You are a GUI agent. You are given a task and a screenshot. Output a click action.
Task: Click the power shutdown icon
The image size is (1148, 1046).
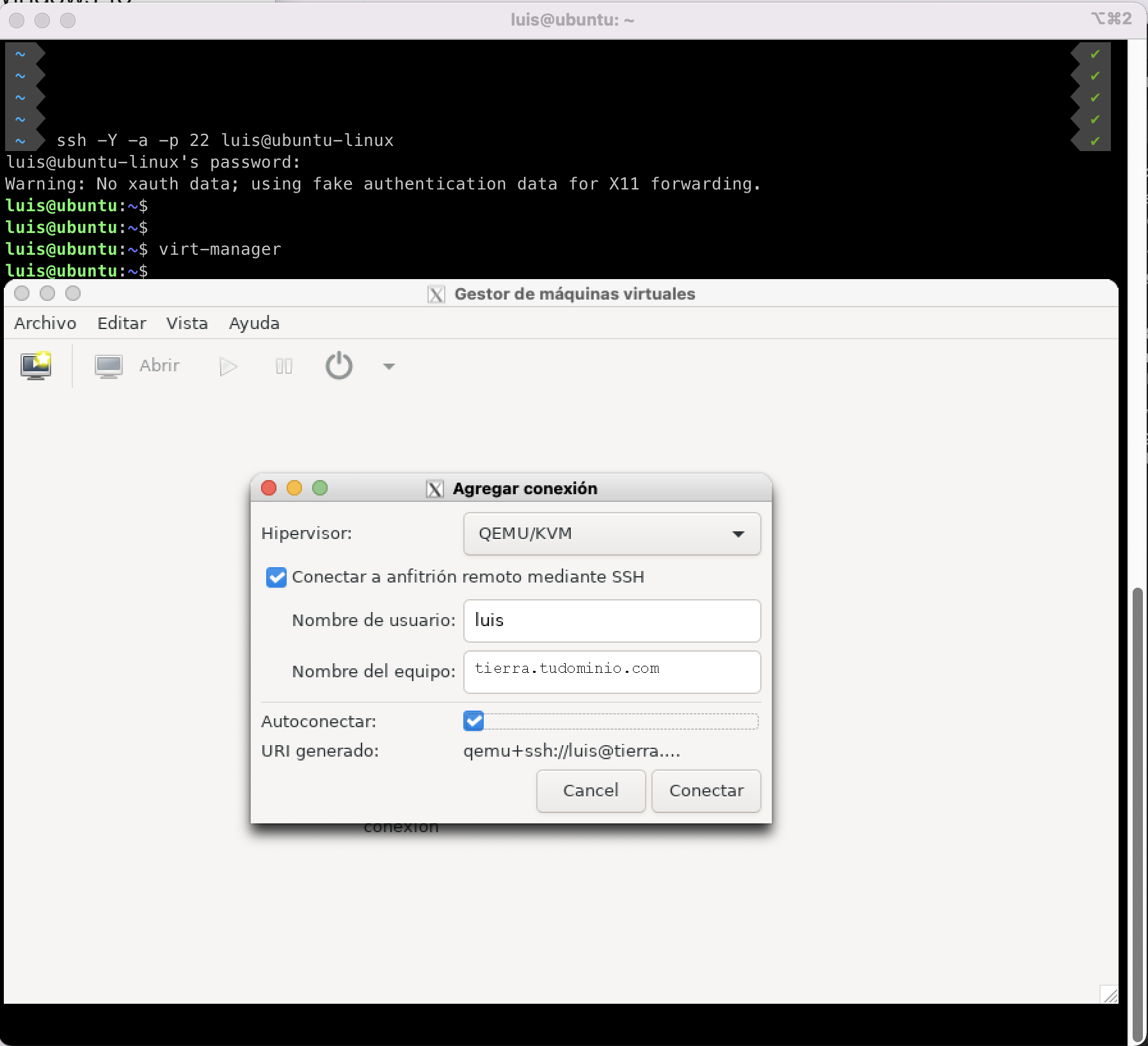tap(339, 366)
